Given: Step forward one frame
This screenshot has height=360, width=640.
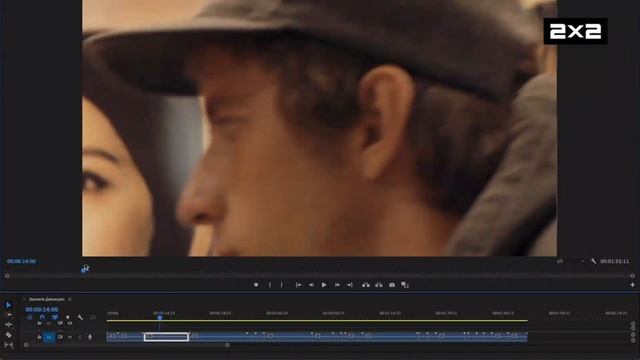Looking at the screenshot, I should tap(337, 285).
